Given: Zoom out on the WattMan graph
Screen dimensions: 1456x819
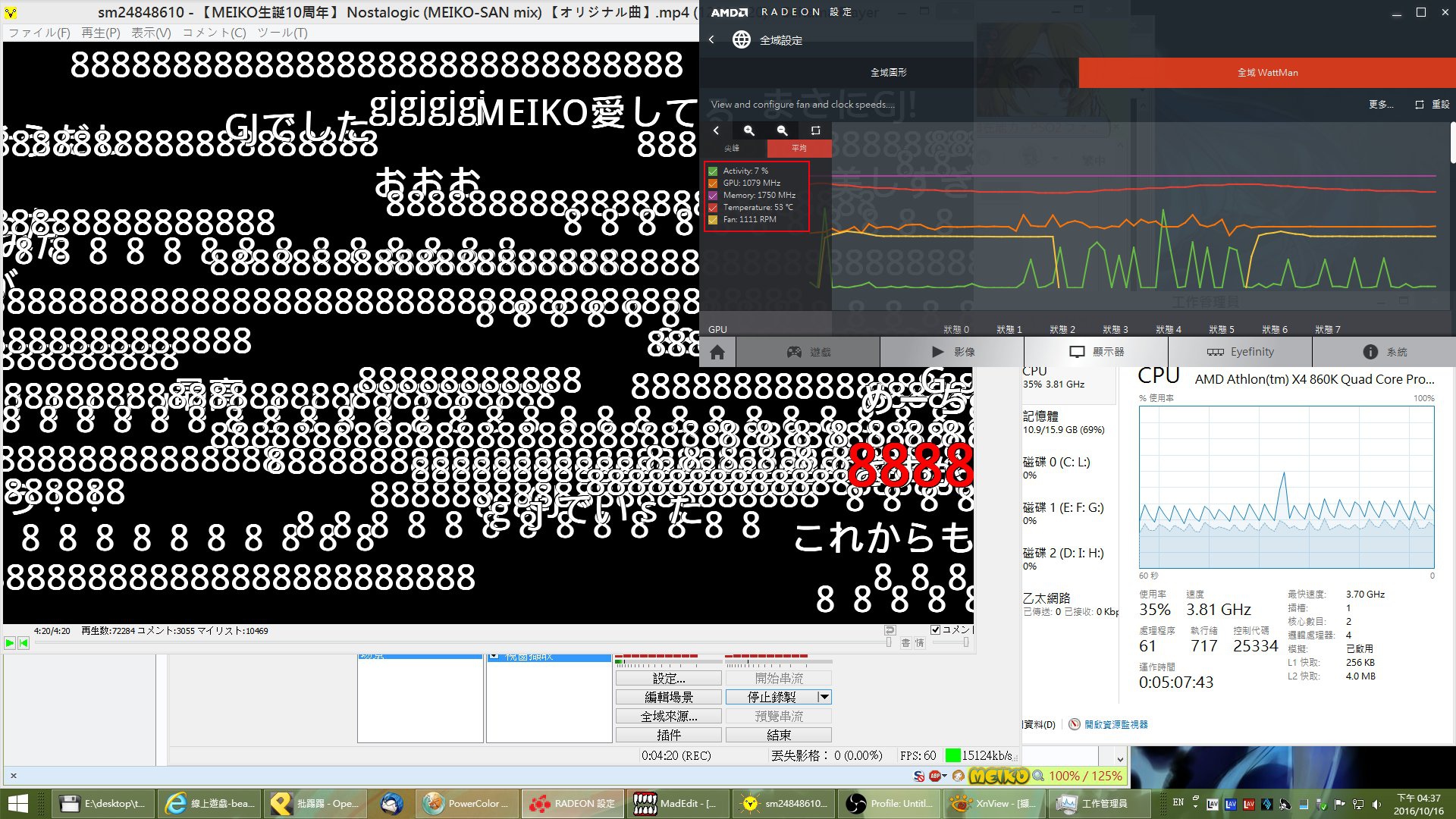Looking at the screenshot, I should [x=782, y=130].
